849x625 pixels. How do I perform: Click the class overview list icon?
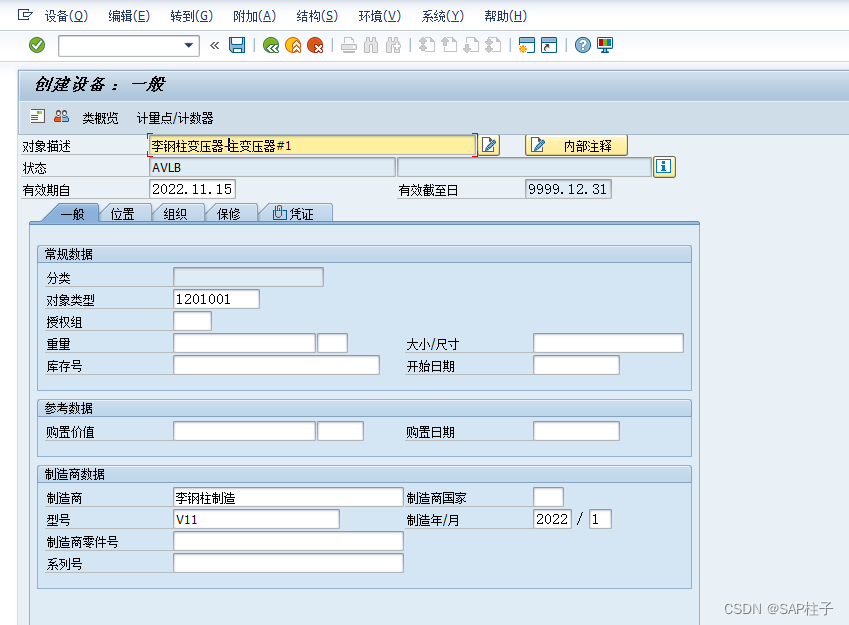(x=37, y=116)
